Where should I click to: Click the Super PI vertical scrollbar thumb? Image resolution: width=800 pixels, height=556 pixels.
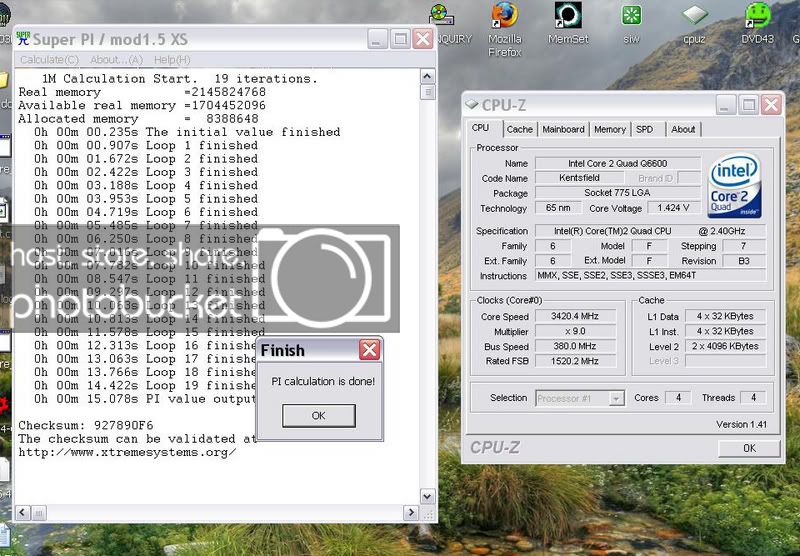coord(427,92)
